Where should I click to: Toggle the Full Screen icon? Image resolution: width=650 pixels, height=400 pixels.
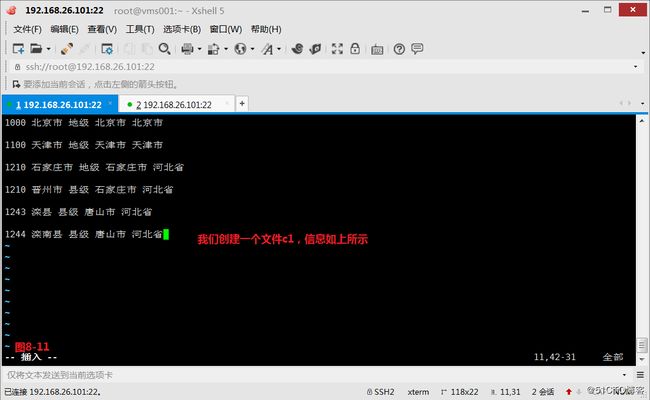(x=337, y=49)
